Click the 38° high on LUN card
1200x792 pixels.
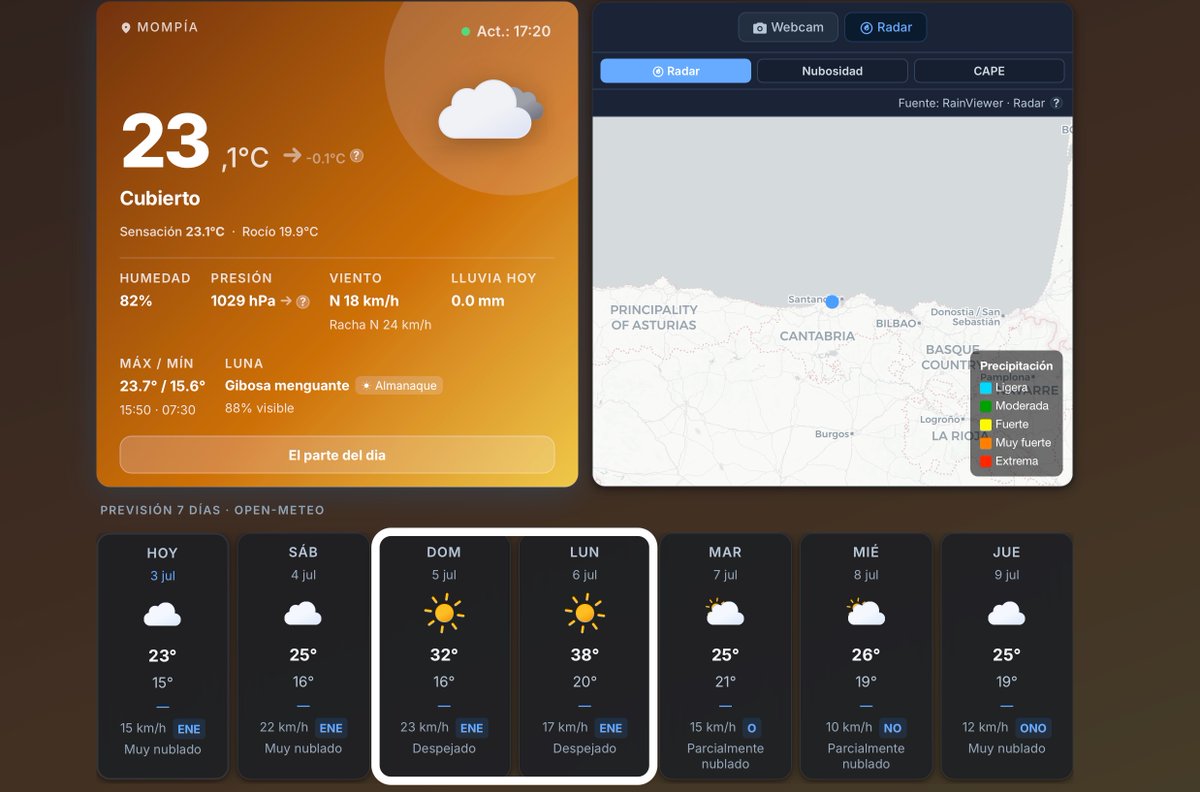pyautogui.click(x=585, y=655)
